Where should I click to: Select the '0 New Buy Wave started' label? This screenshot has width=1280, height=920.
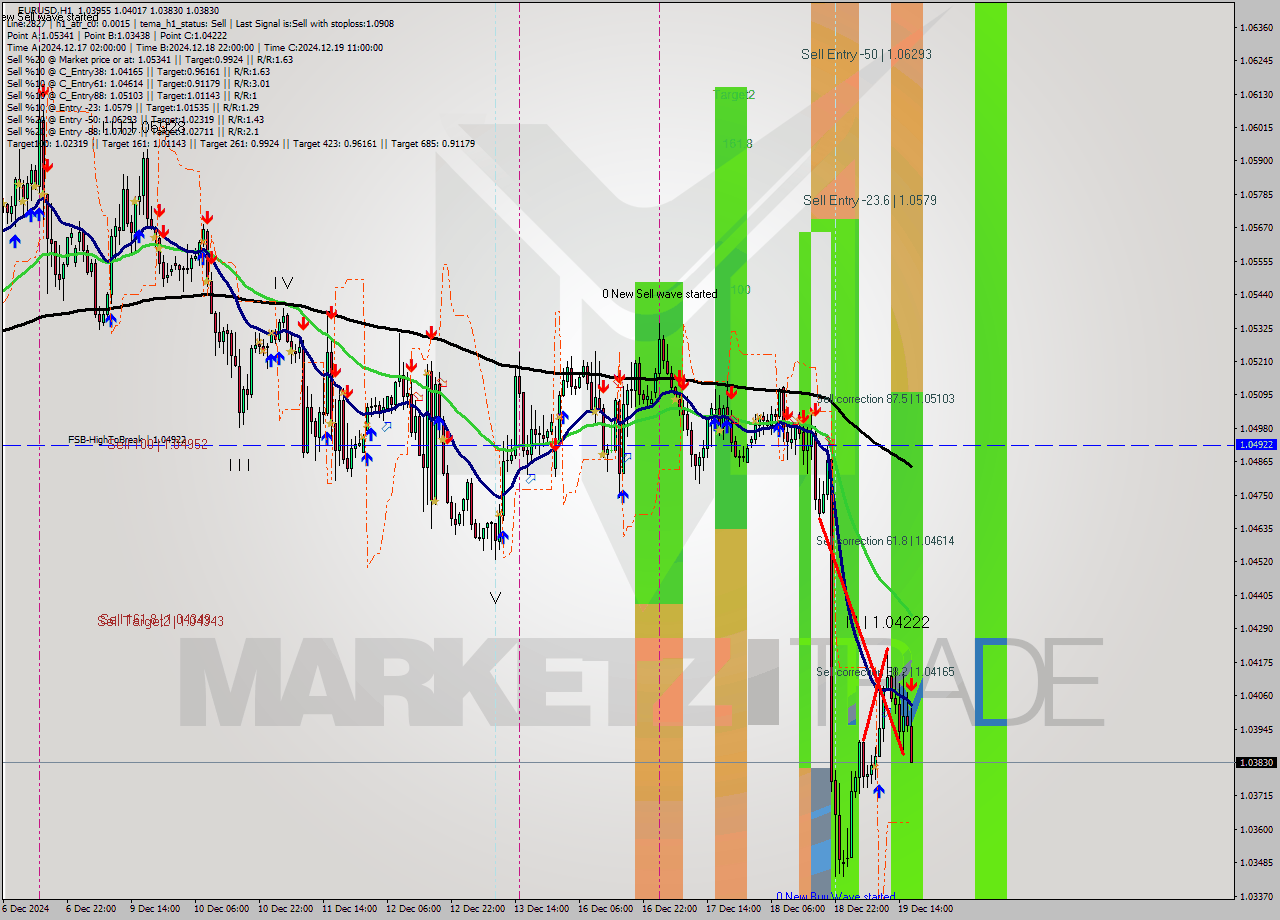(836, 897)
